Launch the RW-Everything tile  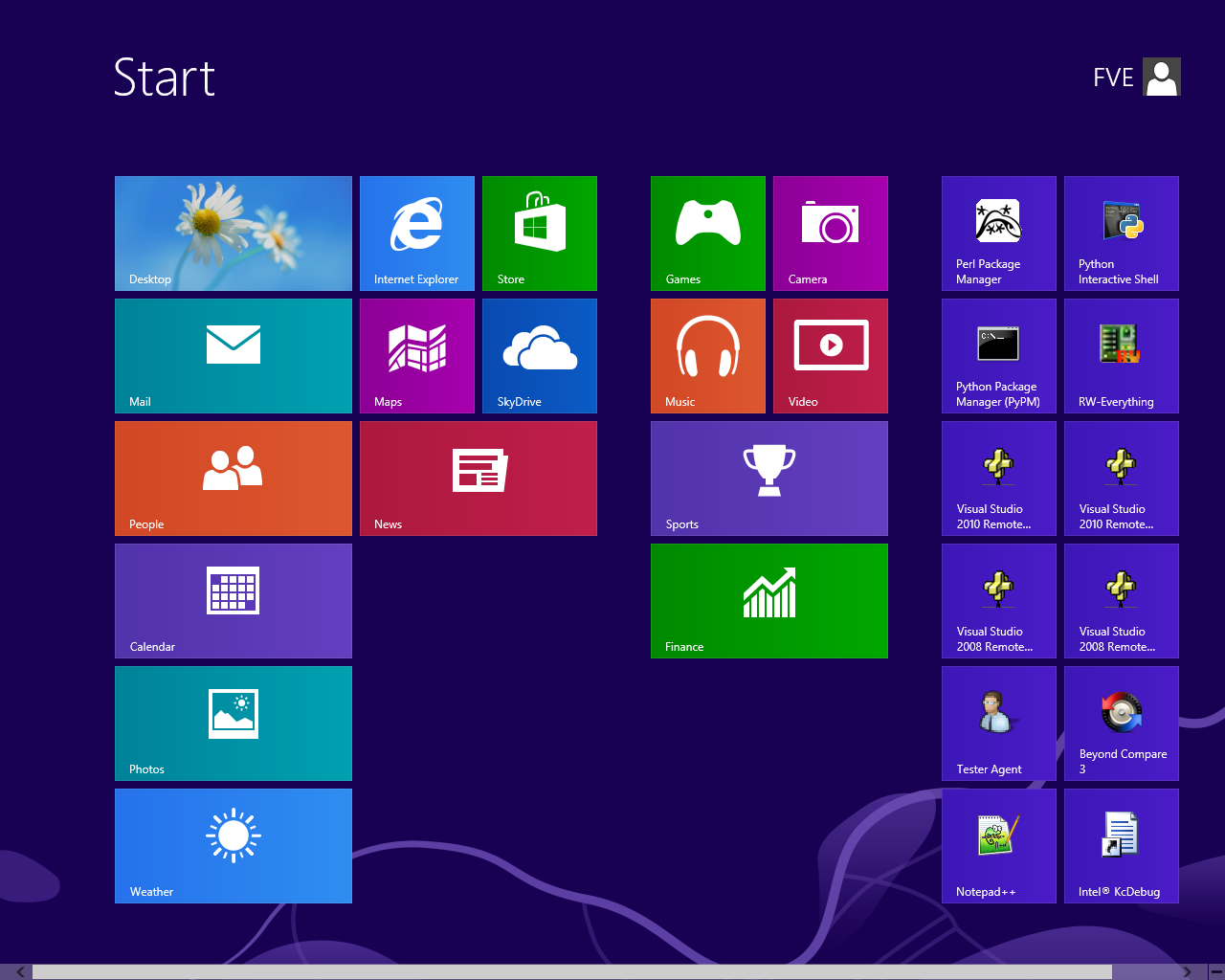pyautogui.click(x=1122, y=356)
